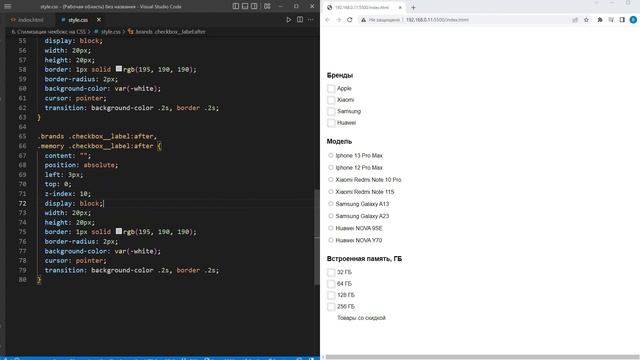The width and height of the screenshot is (640, 360).
Task: Open browser Extensions puzzle icon
Action: (600, 20)
